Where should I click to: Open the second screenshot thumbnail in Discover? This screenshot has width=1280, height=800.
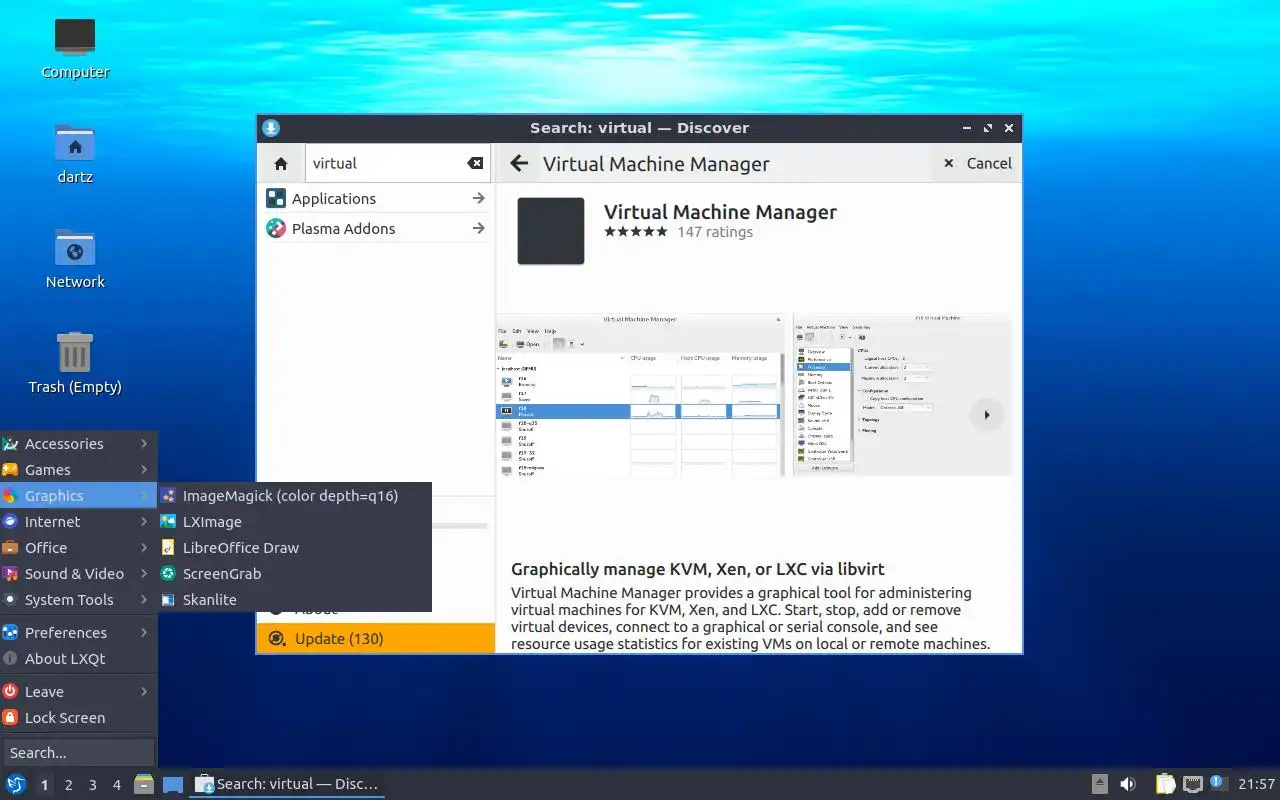coord(902,395)
